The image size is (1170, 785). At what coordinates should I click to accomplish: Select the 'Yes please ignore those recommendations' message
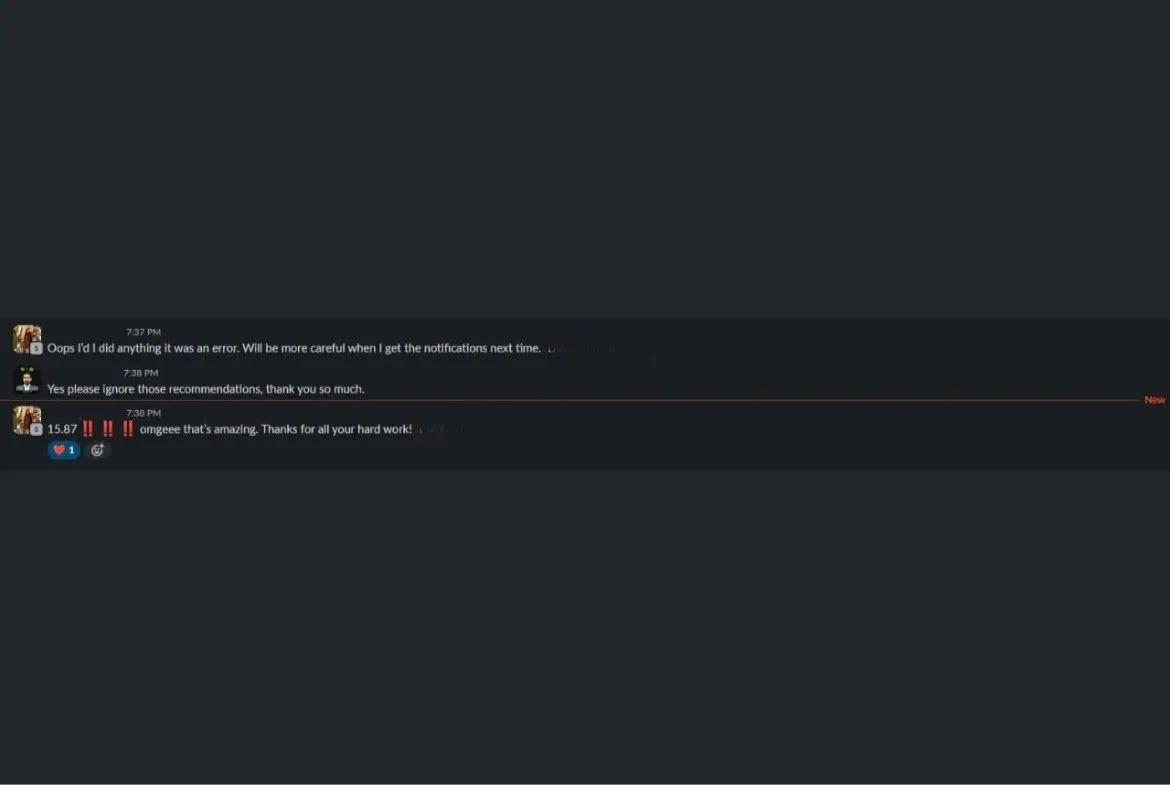[206, 389]
